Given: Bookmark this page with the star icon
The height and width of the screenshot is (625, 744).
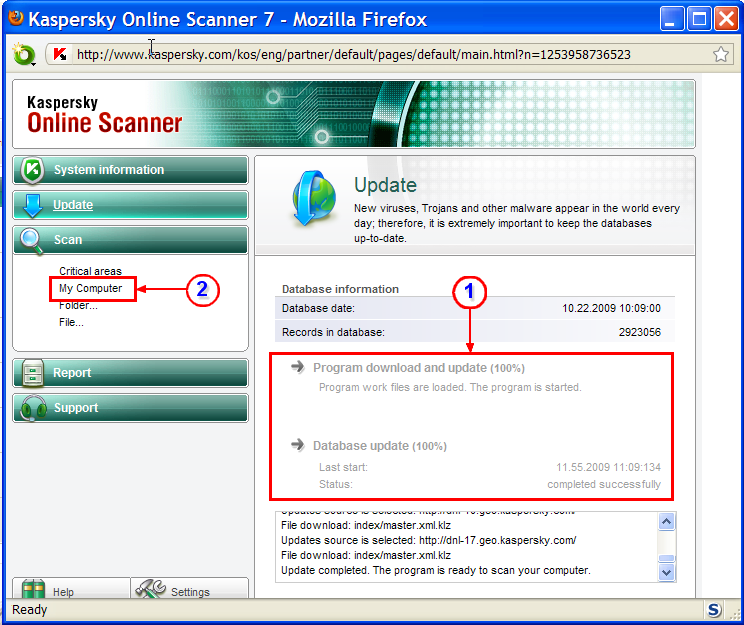Looking at the screenshot, I should 720,54.
